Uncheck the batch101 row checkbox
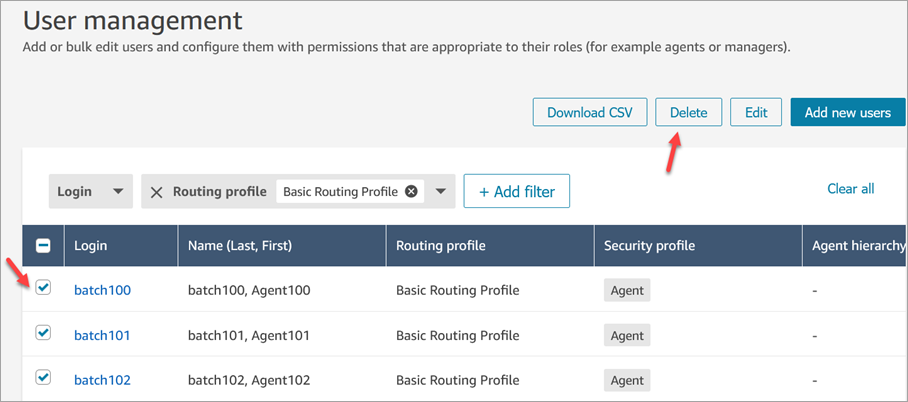Screen dimensions: 908x402 pos(43,333)
